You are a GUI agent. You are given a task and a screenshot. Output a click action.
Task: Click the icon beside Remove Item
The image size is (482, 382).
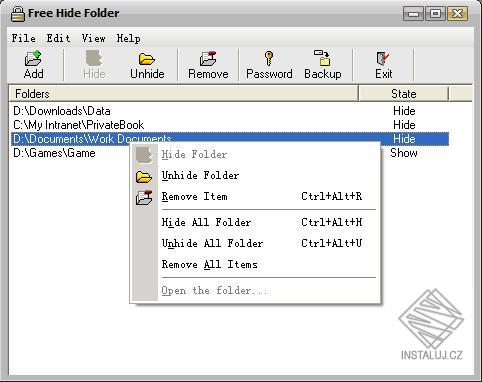pos(144,197)
